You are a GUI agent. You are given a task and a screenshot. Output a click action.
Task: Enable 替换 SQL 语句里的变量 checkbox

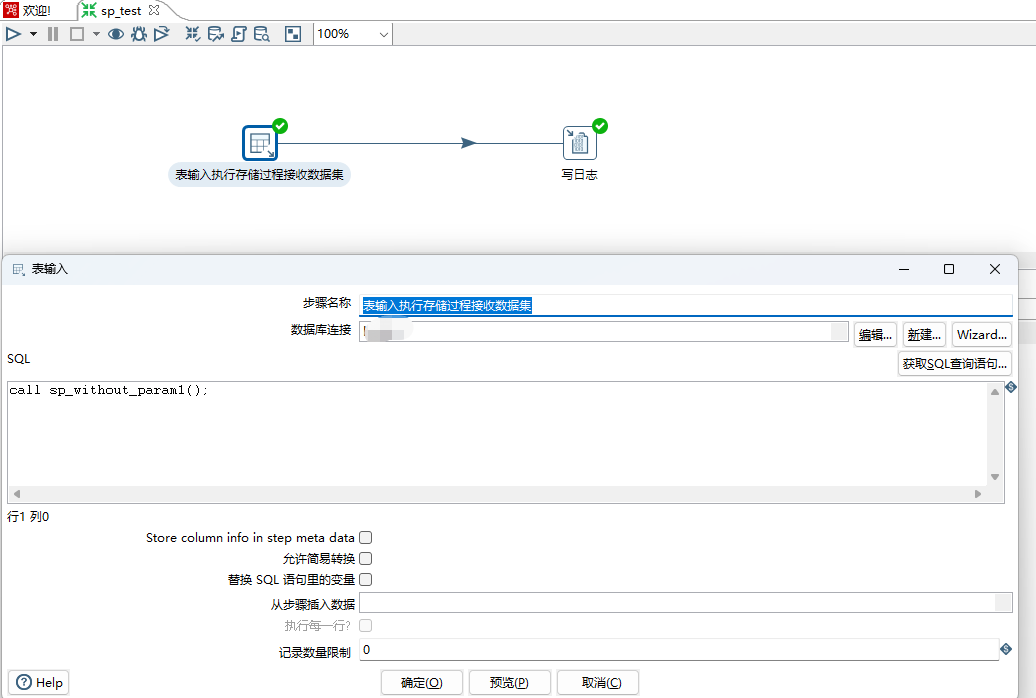[x=365, y=580]
